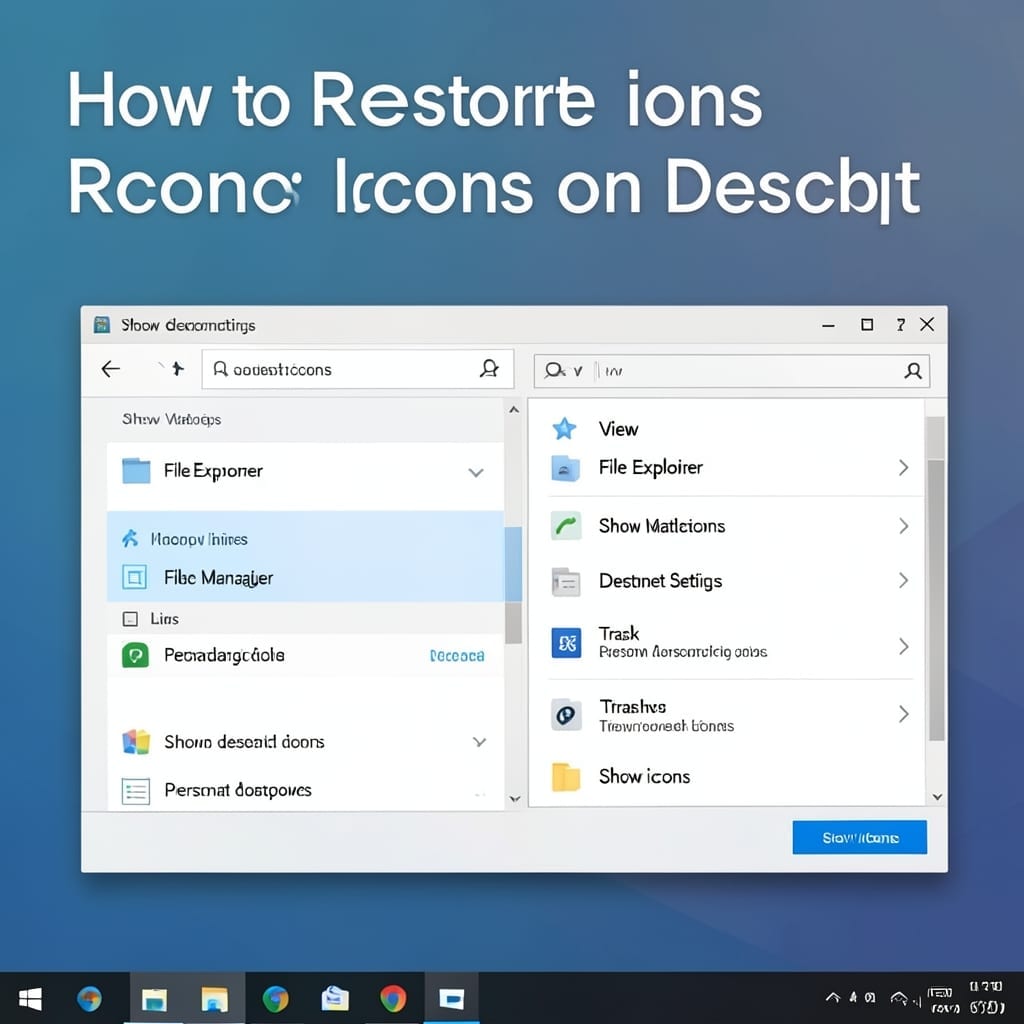Expand the 'Destinet Setiigs' chevron arrow
Screen dimensions: 1024x1024
pos(903,580)
